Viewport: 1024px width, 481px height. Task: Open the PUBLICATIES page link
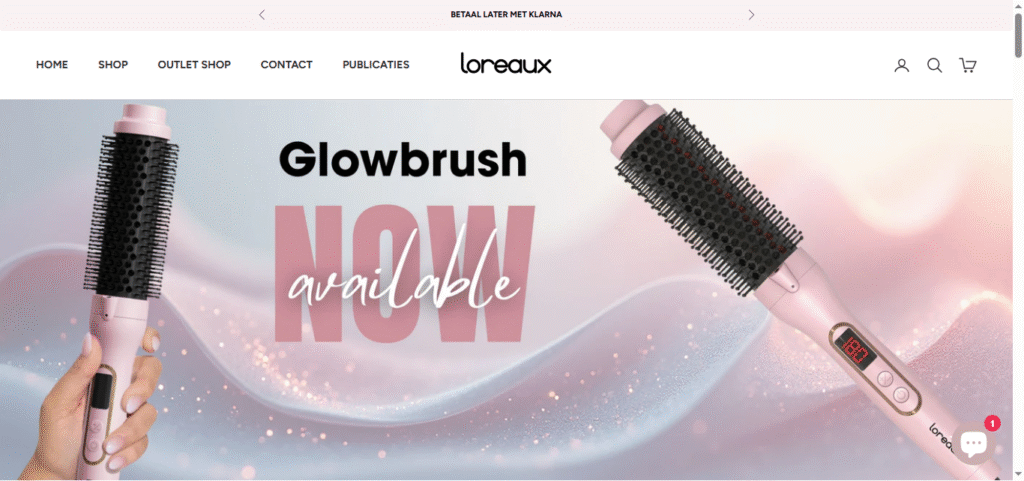[x=376, y=65]
